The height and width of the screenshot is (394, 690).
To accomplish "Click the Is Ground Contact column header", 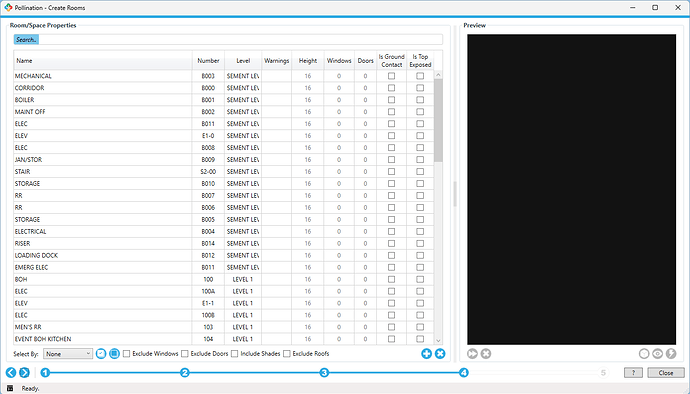I will pos(391,61).
